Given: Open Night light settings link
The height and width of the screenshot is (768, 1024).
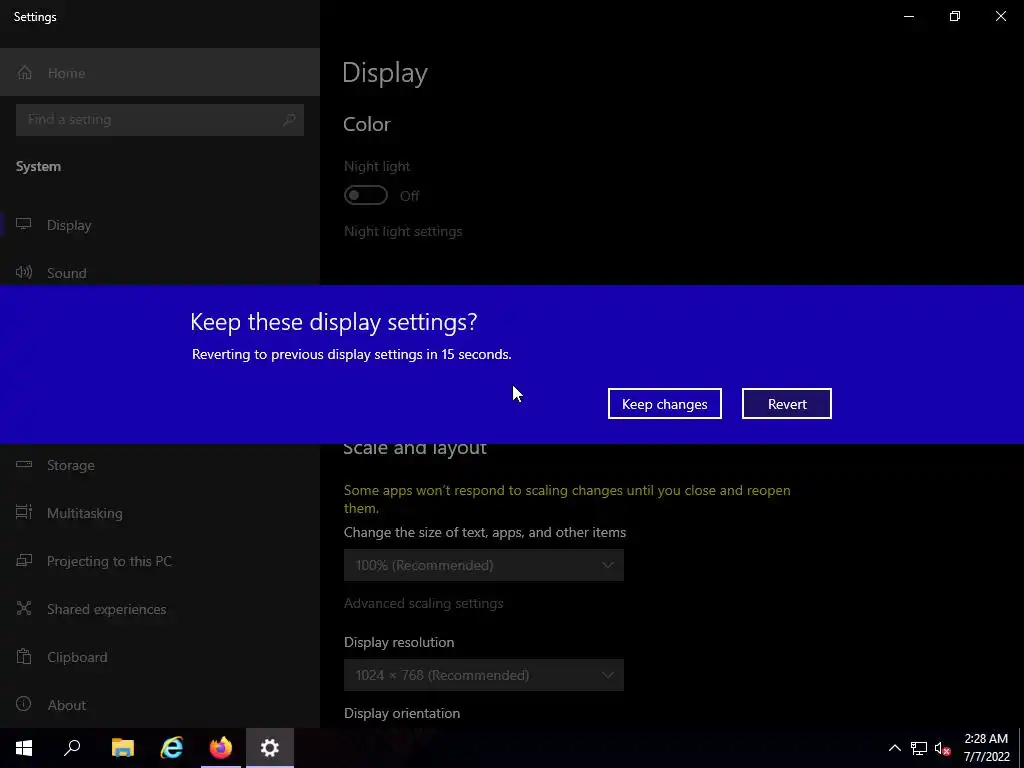Looking at the screenshot, I should coord(403,231).
